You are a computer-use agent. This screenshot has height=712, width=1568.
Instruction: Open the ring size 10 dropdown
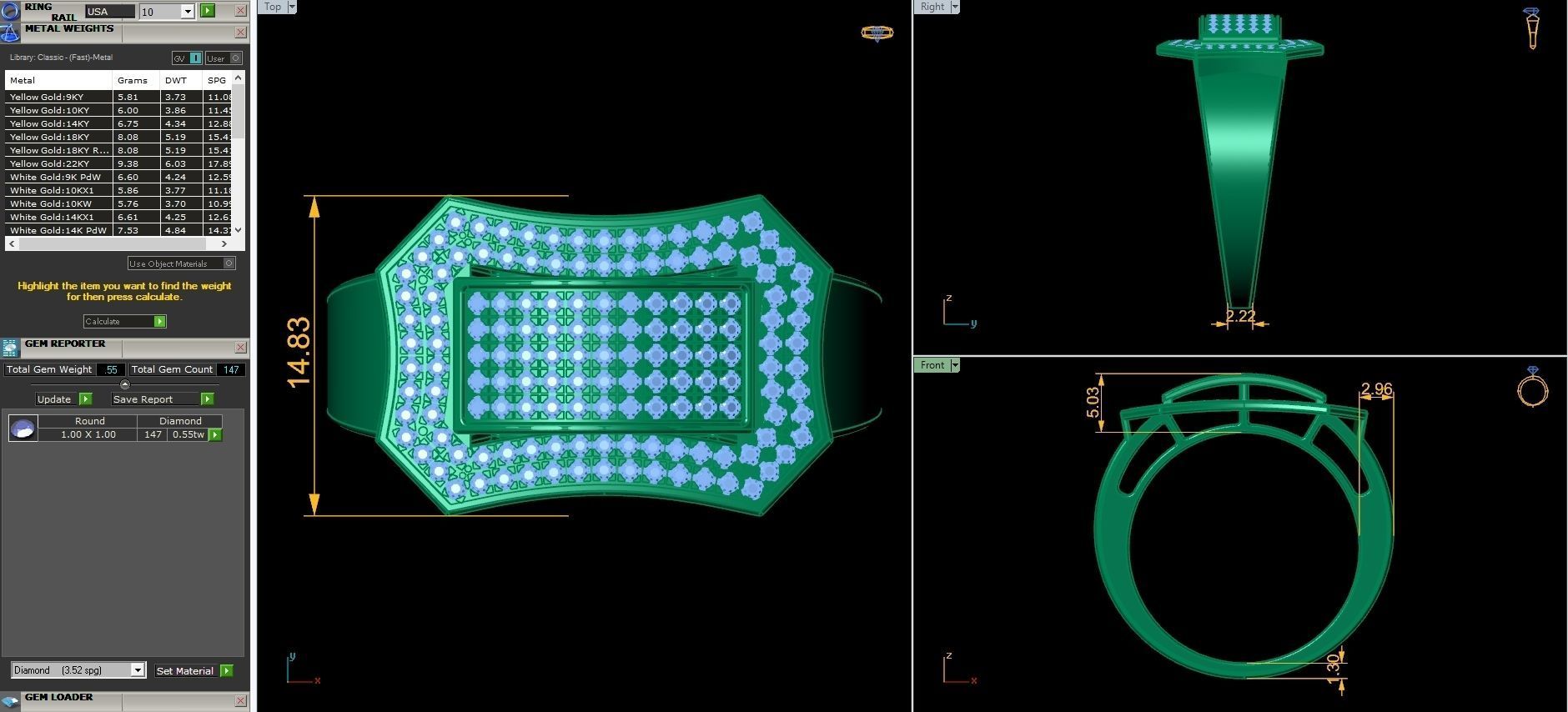coord(188,12)
